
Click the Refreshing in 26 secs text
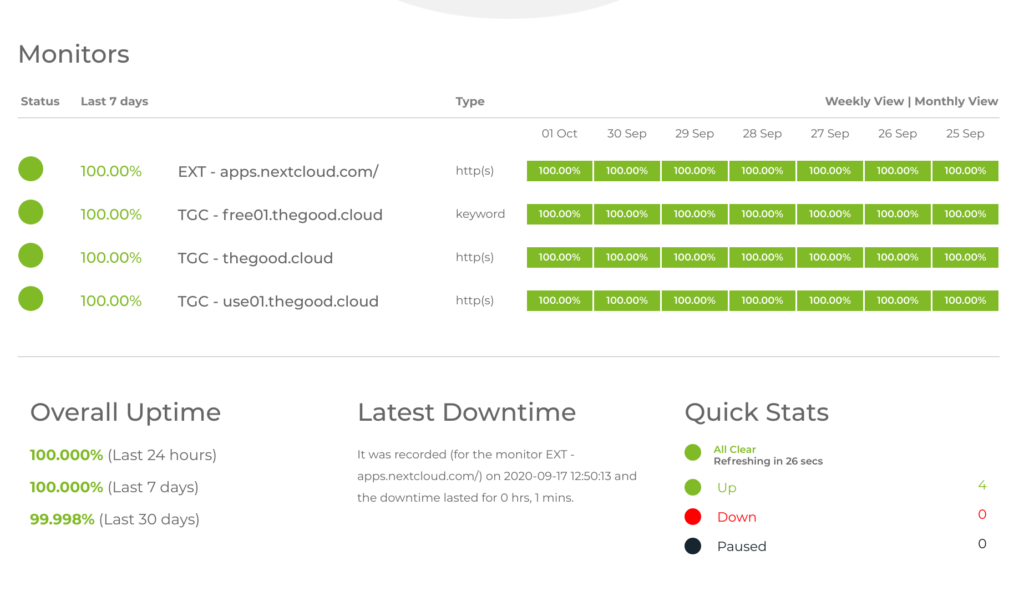click(x=768, y=461)
